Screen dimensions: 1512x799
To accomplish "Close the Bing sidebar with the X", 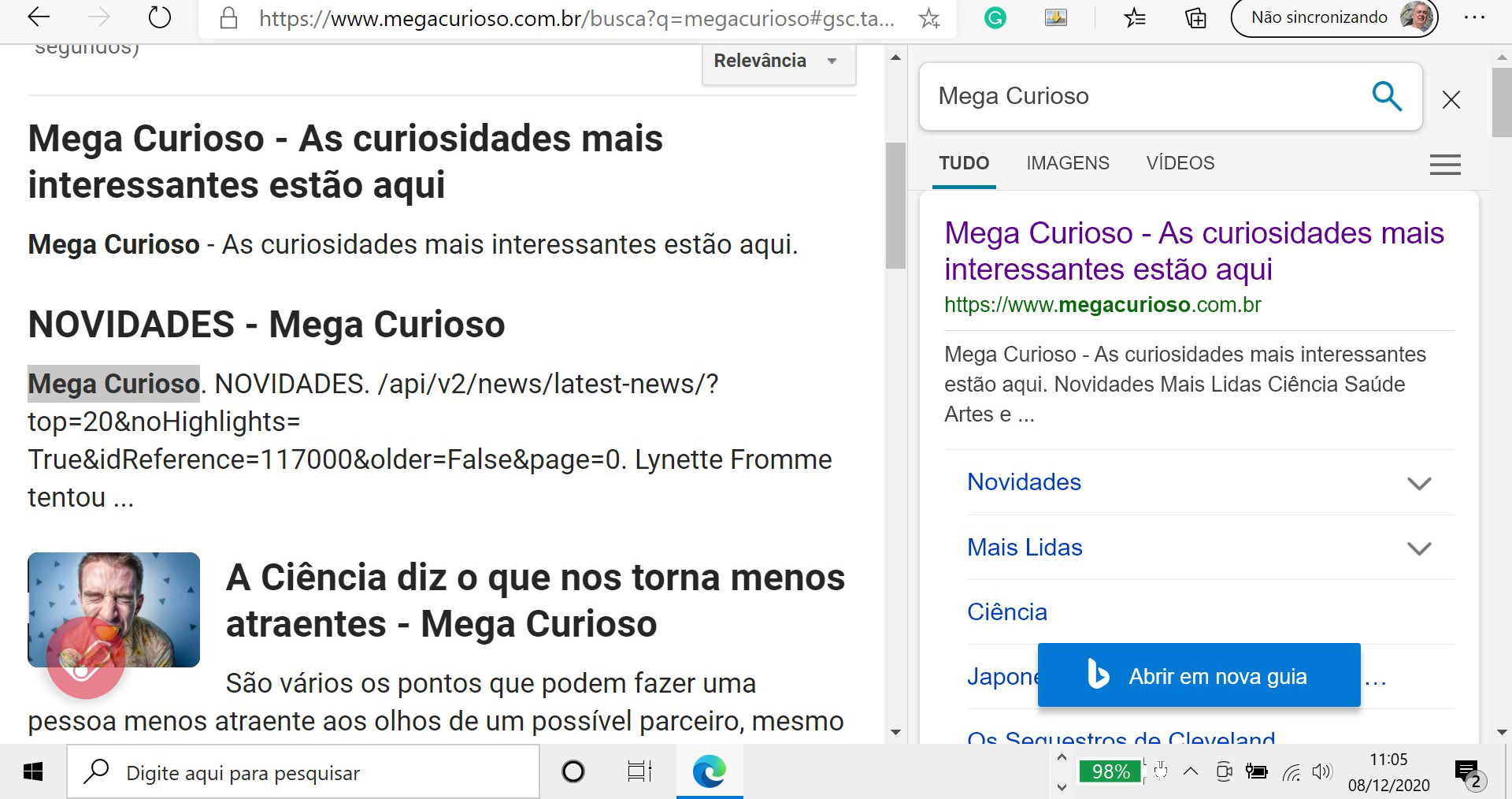I will 1451,99.
